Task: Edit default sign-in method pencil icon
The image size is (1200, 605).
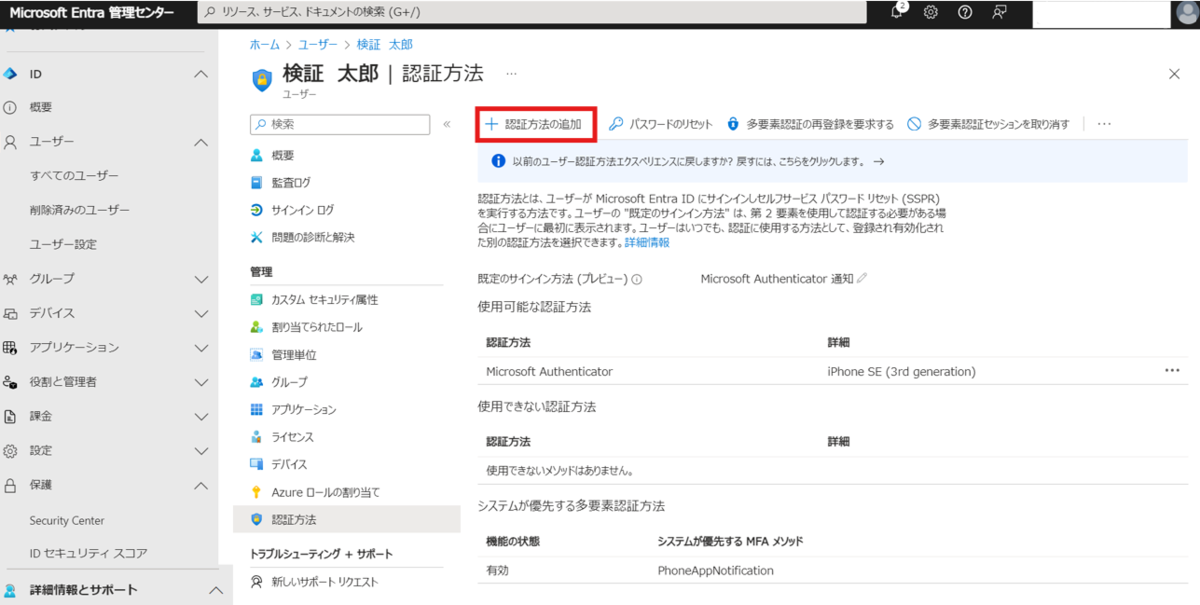Action: point(862,279)
